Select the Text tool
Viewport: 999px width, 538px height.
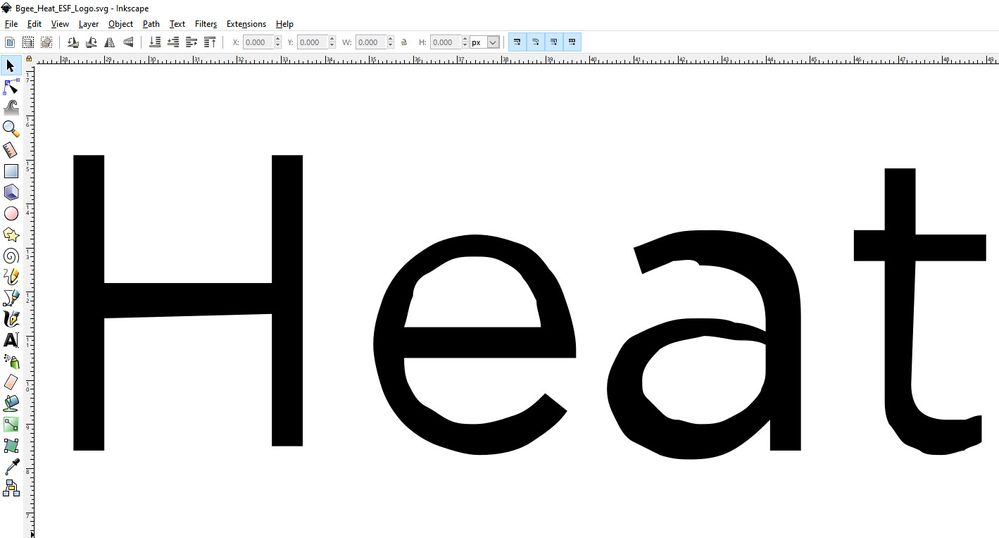[11, 340]
